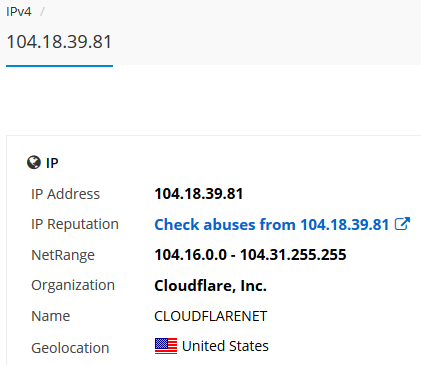
Task: Click the breadcrumb slash separator after IPv4
Action: point(42,12)
